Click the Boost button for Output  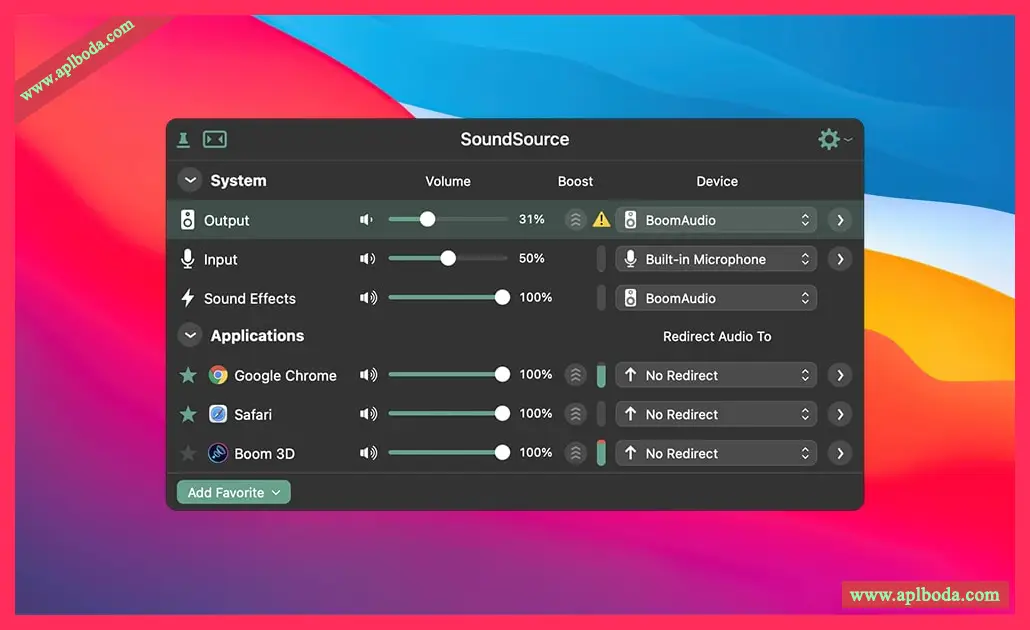[x=575, y=220]
